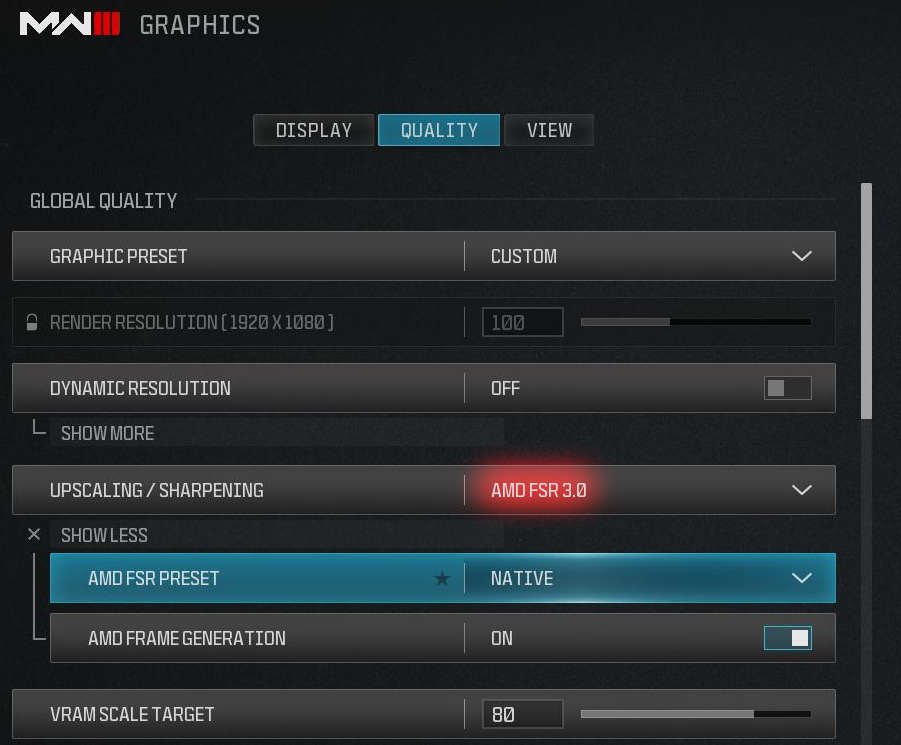Click the Dynamic Resolution label

click(140, 388)
